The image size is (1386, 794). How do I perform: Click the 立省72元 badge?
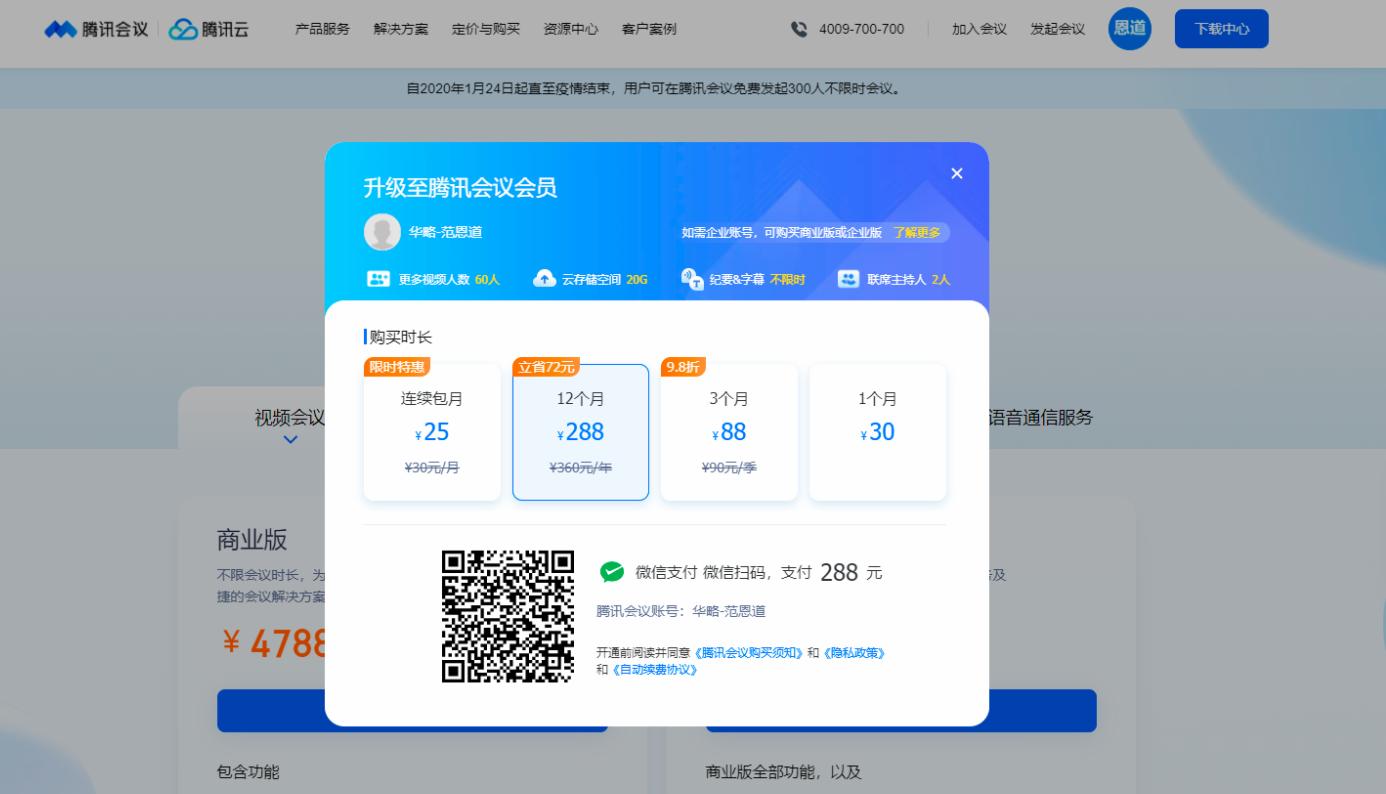(x=547, y=367)
